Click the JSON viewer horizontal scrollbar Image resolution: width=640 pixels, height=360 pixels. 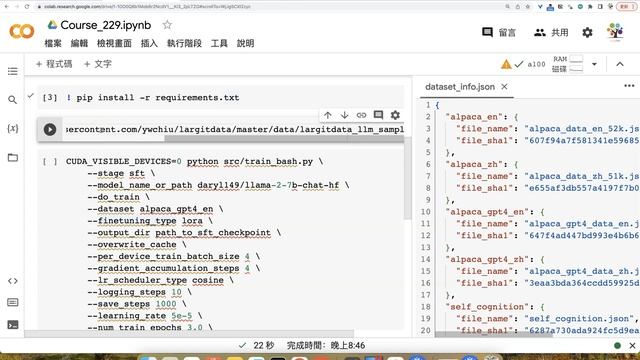coord(494,334)
